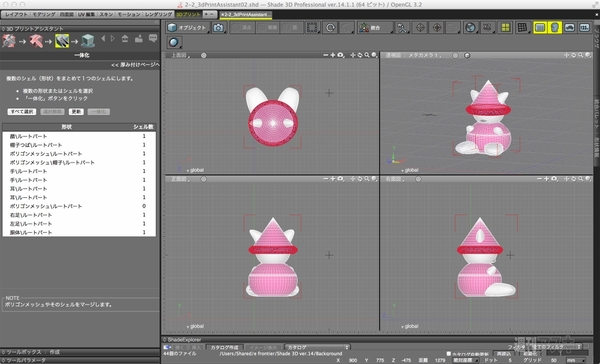This screenshot has height=364, width=600.
Task: Click the シェル数 column header
Action: [x=143, y=127]
